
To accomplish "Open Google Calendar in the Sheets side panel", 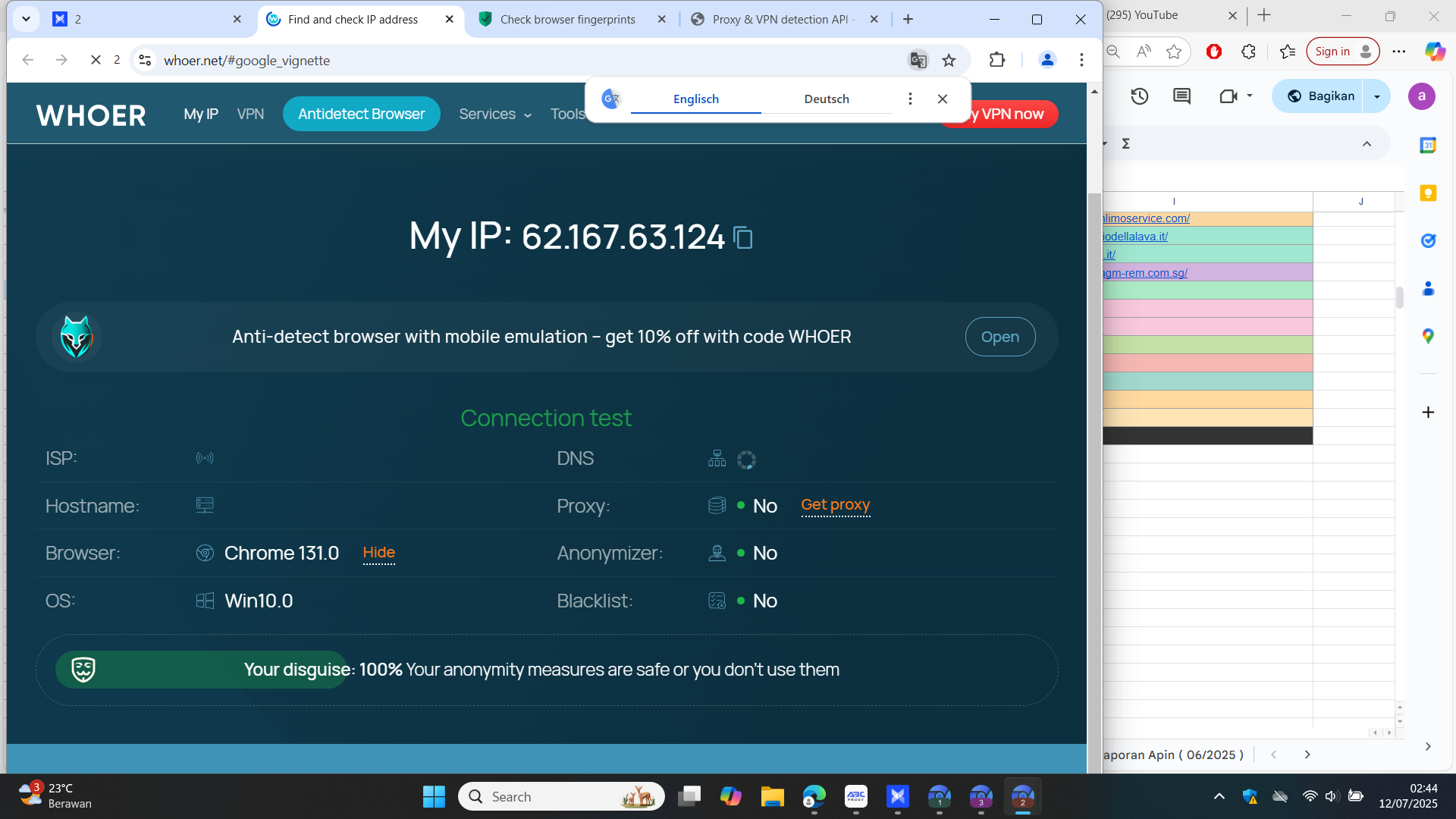I will [x=1428, y=145].
